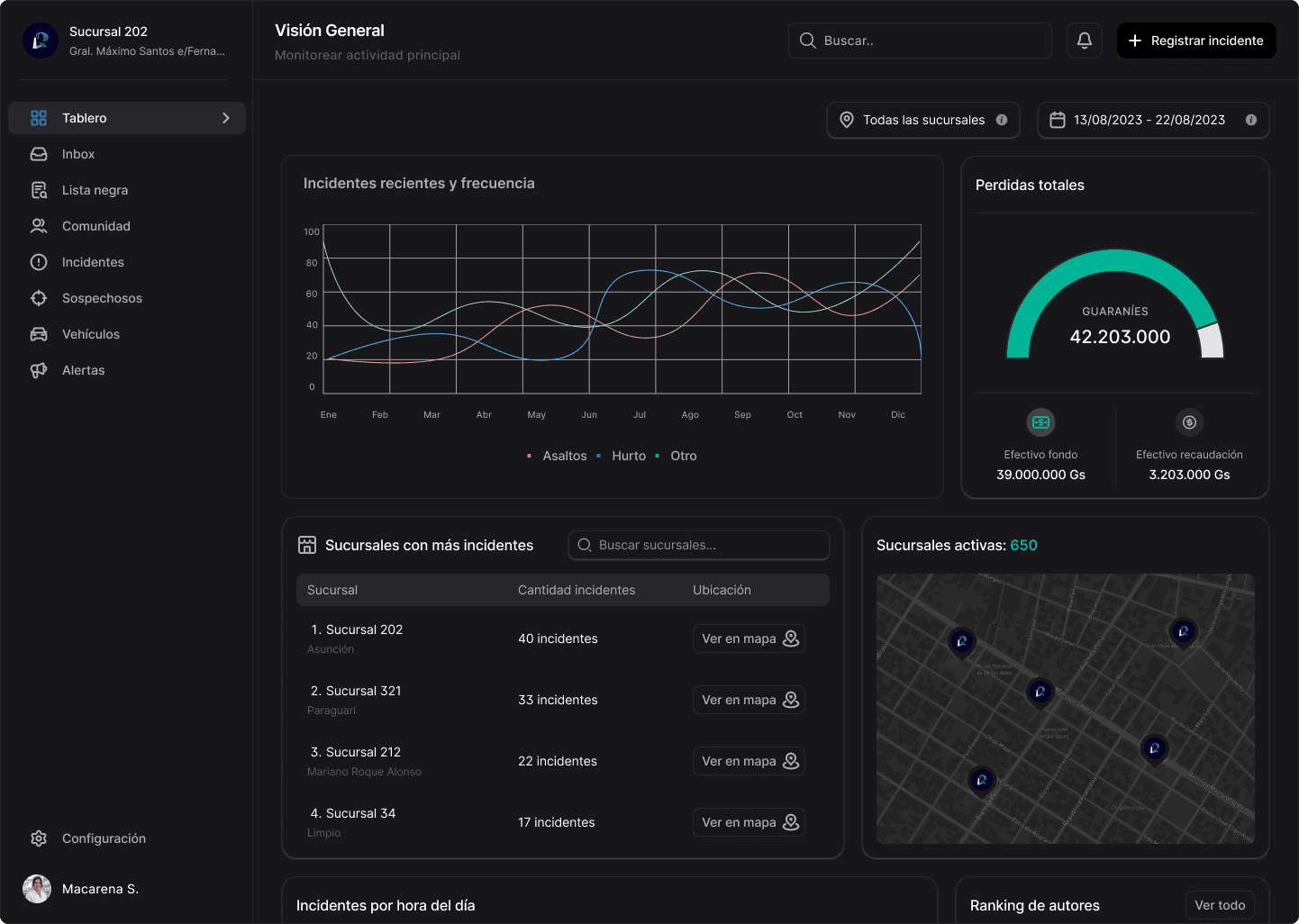
Task: Click the 33 incidentes cell
Action: [x=558, y=700]
